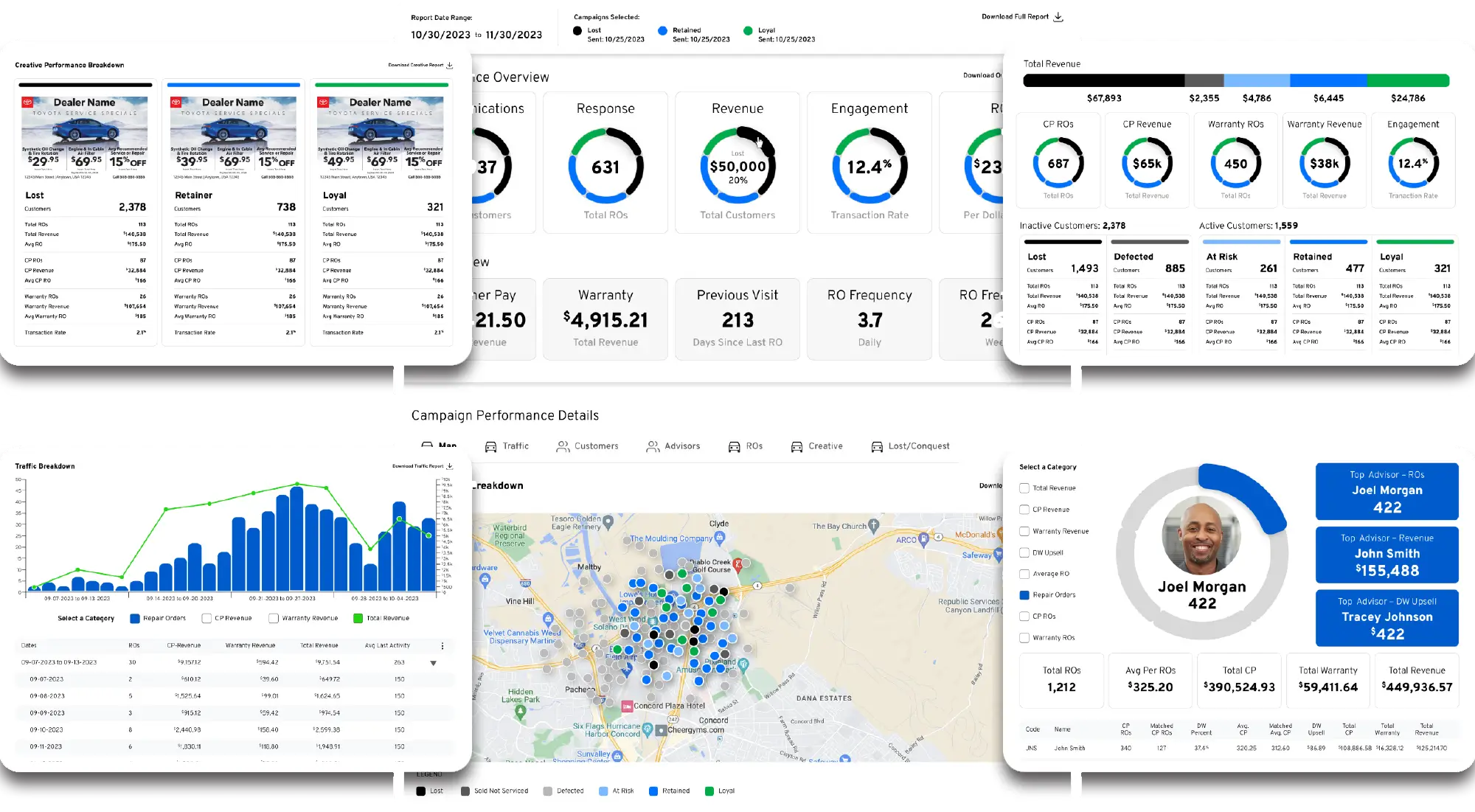
Task: Click the Download Traffic Report icon
Action: coord(450,466)
